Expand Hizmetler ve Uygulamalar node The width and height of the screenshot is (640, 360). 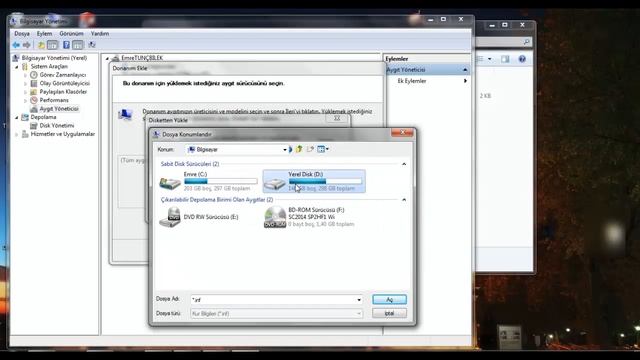point(17,134)
